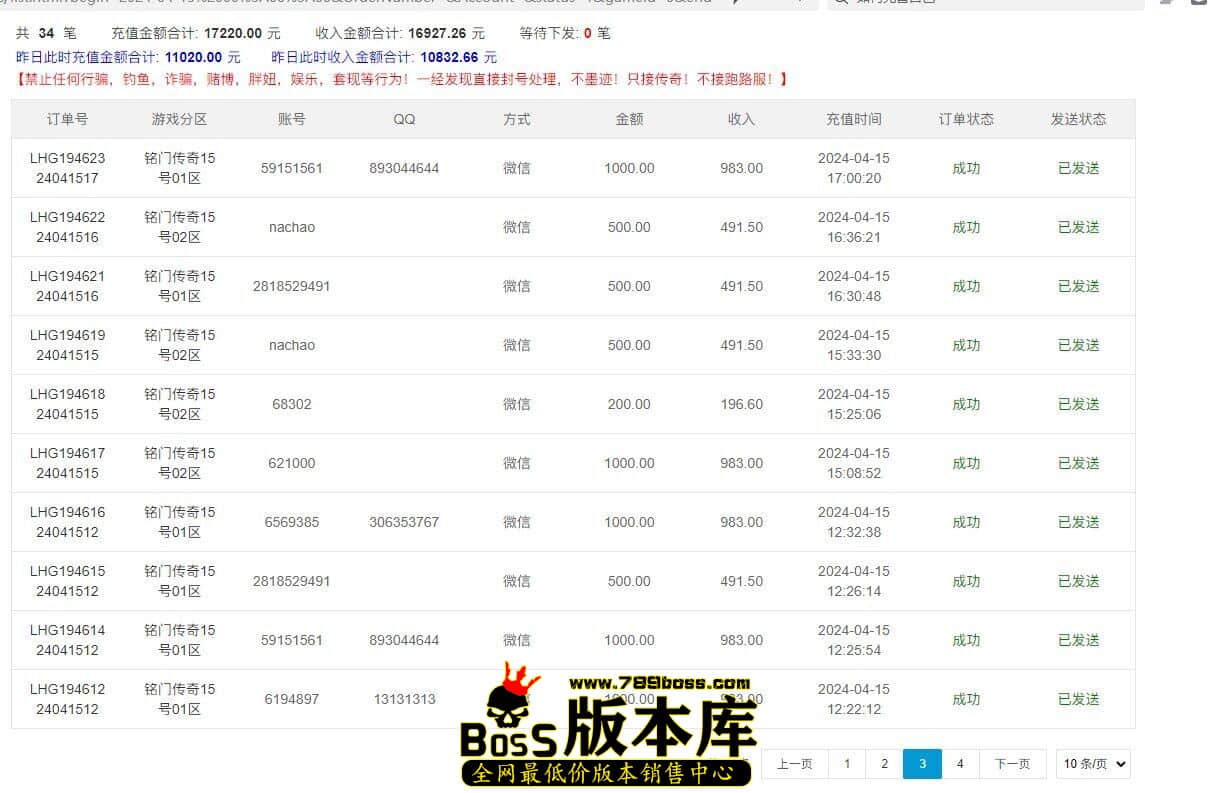This screenshot has width=1219, height=793.
Task: Click 成功 status for order LHG194618
Action: (x=966, y=404)
